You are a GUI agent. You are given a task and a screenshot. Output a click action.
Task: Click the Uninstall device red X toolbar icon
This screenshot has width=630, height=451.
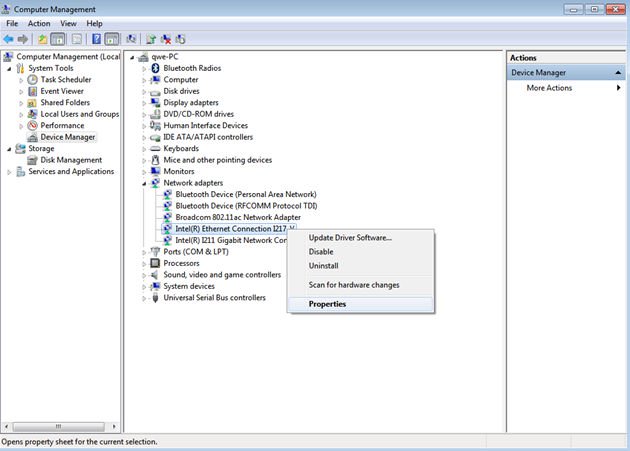(165, 39)
